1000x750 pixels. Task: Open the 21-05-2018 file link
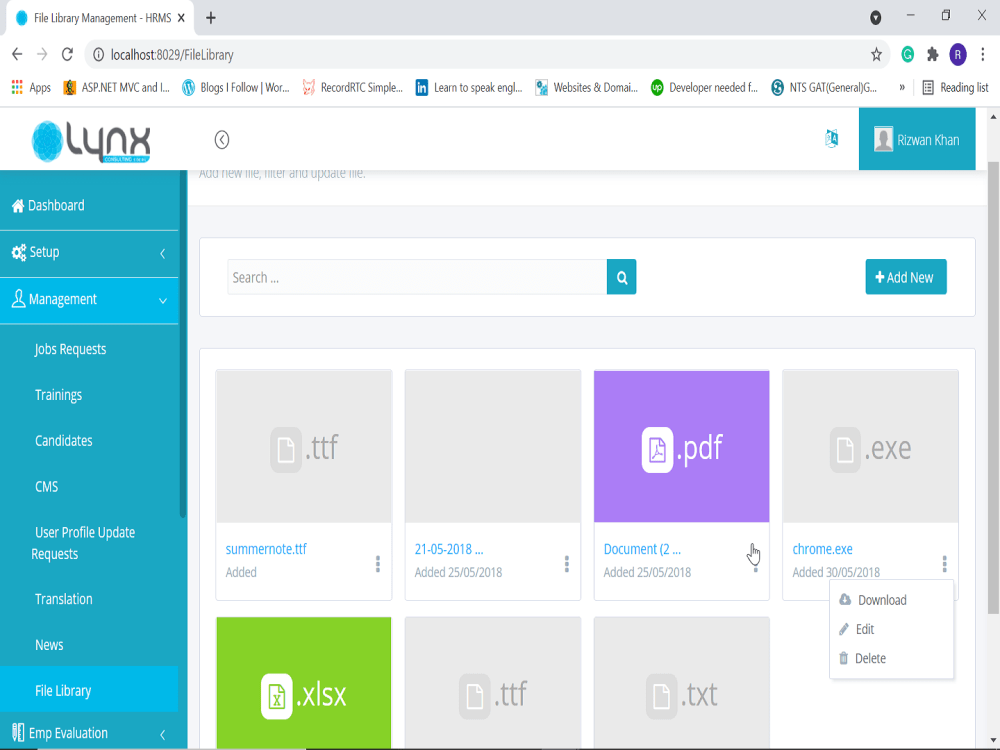[449, 549]
